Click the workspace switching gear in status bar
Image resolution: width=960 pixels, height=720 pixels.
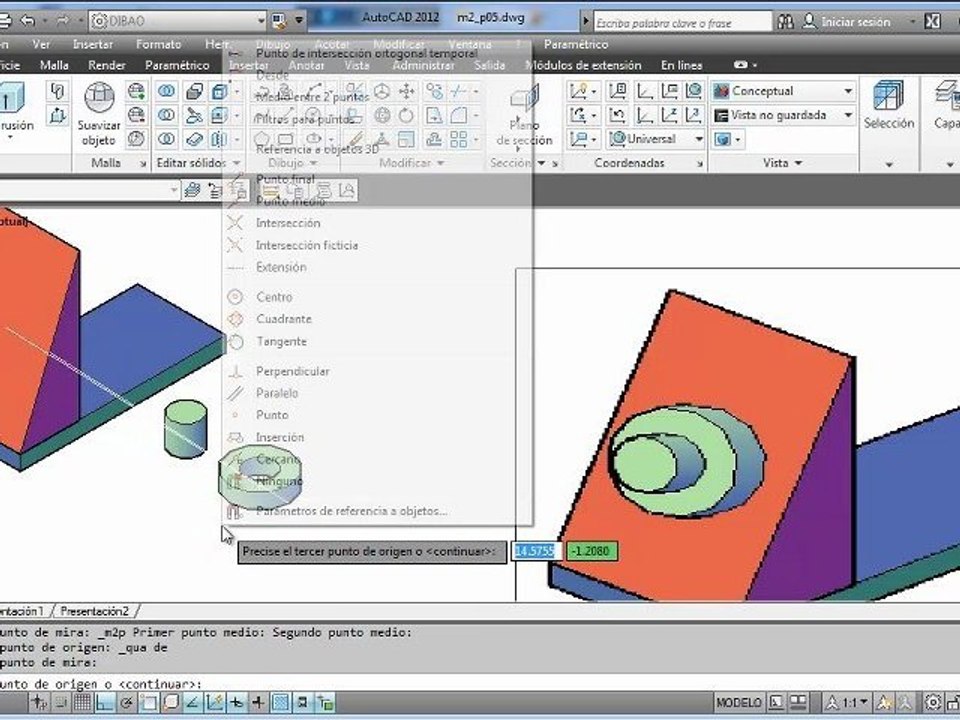pos(932,702)
